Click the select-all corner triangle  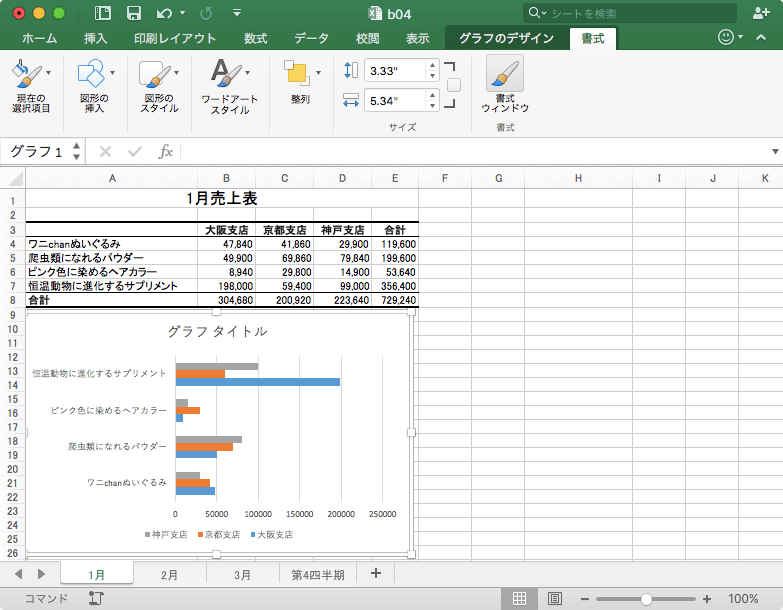point(15,178)
